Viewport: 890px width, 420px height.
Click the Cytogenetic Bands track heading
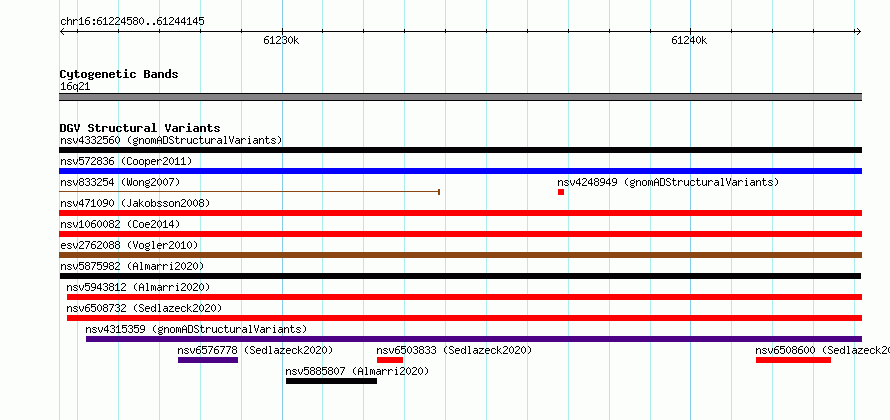click(x=119, y=74)
